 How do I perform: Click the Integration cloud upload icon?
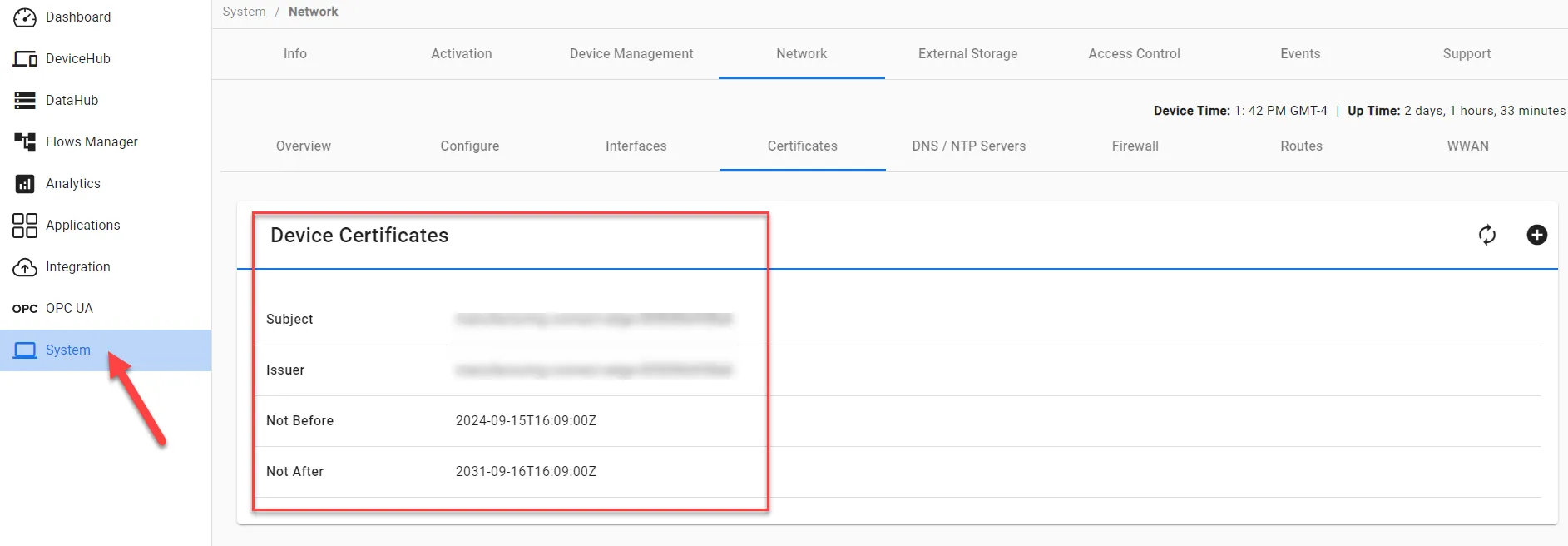25,267
